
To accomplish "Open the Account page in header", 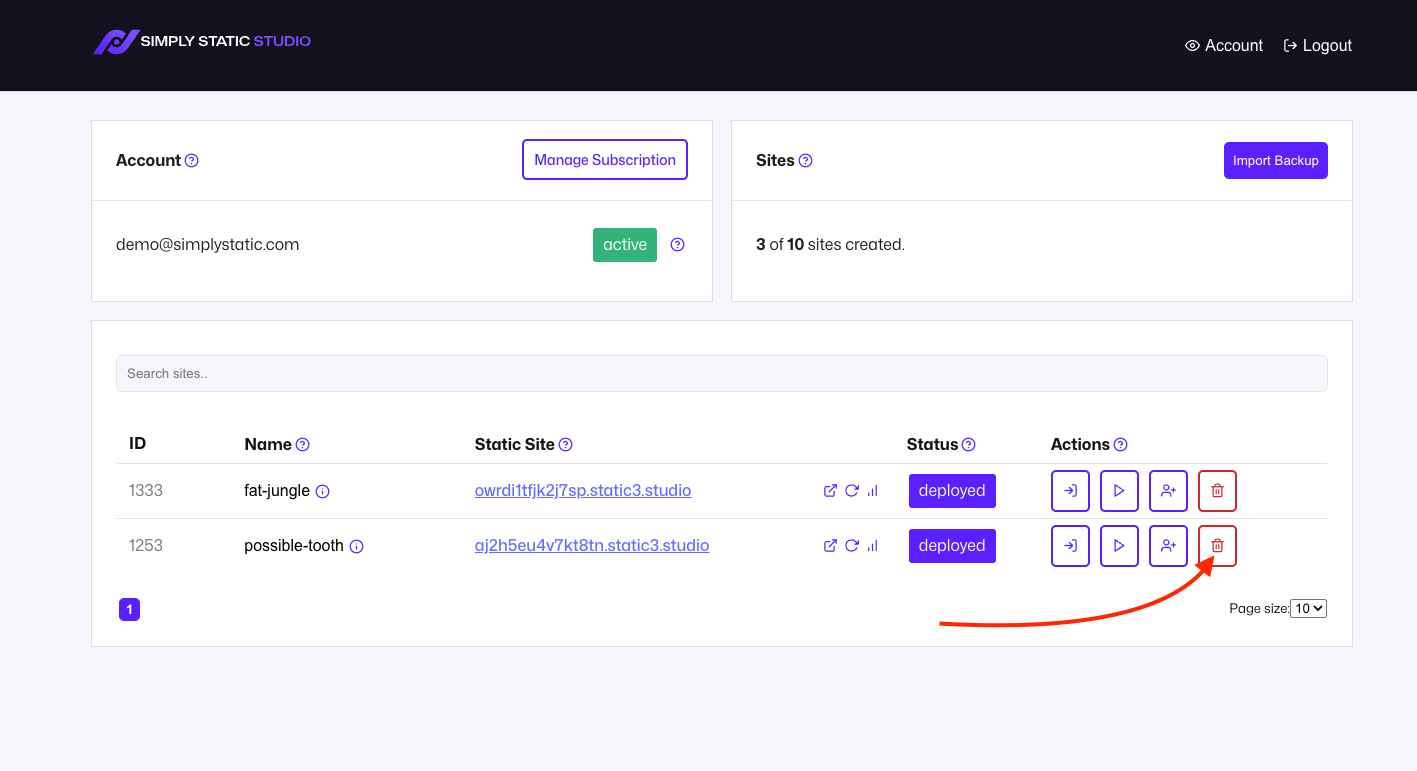I will click(x=1224, y=46).
